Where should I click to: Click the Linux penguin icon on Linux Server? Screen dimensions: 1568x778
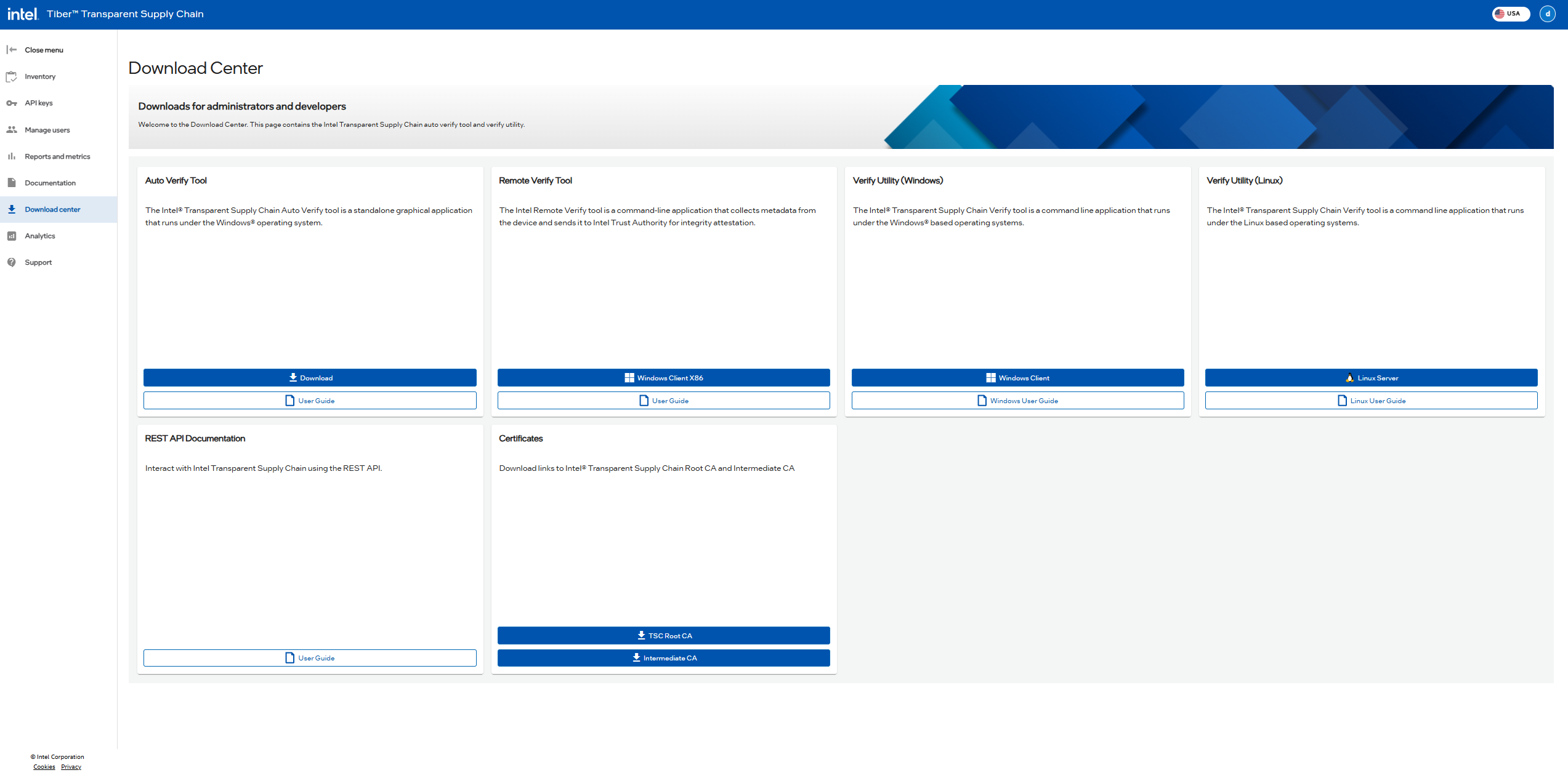click(1350, 378)
